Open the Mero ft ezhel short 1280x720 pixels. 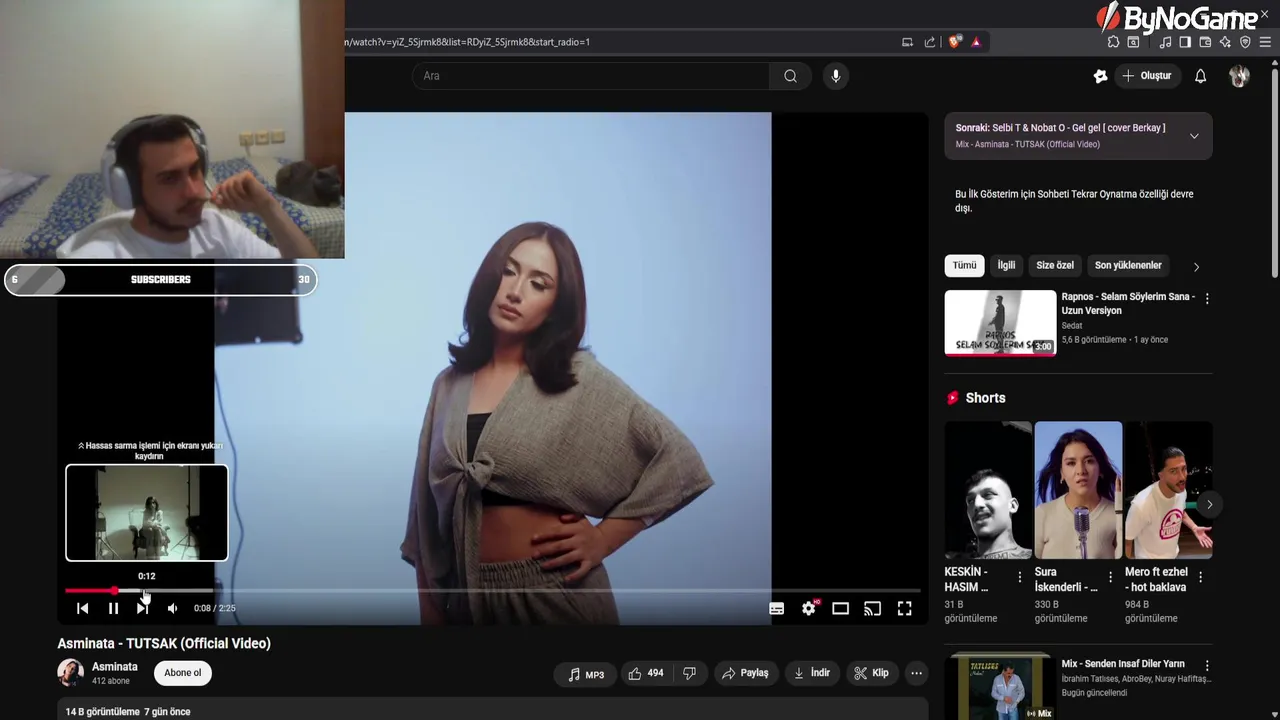pos(1168,490)
